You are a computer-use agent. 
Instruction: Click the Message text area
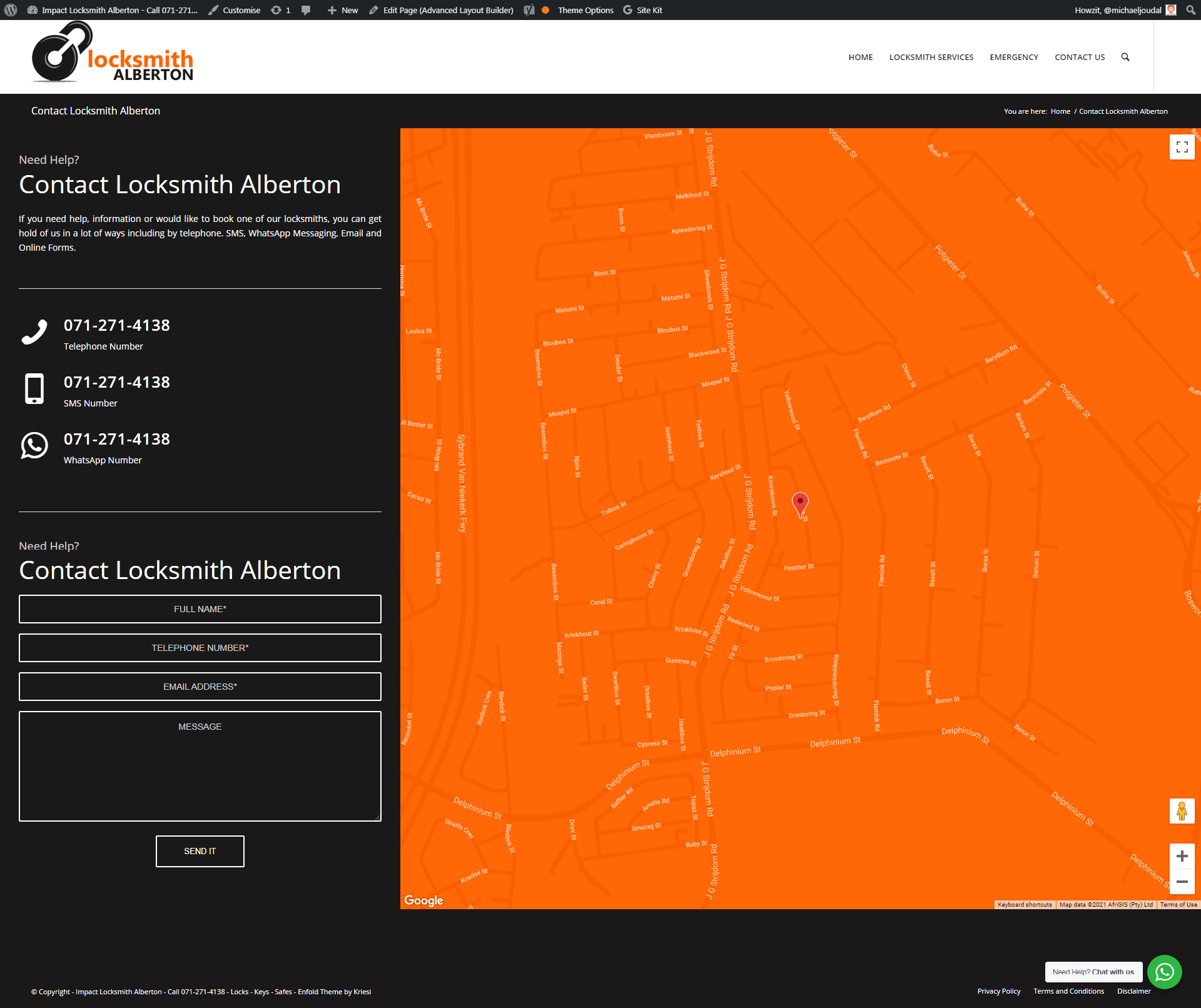coord(200,766)
